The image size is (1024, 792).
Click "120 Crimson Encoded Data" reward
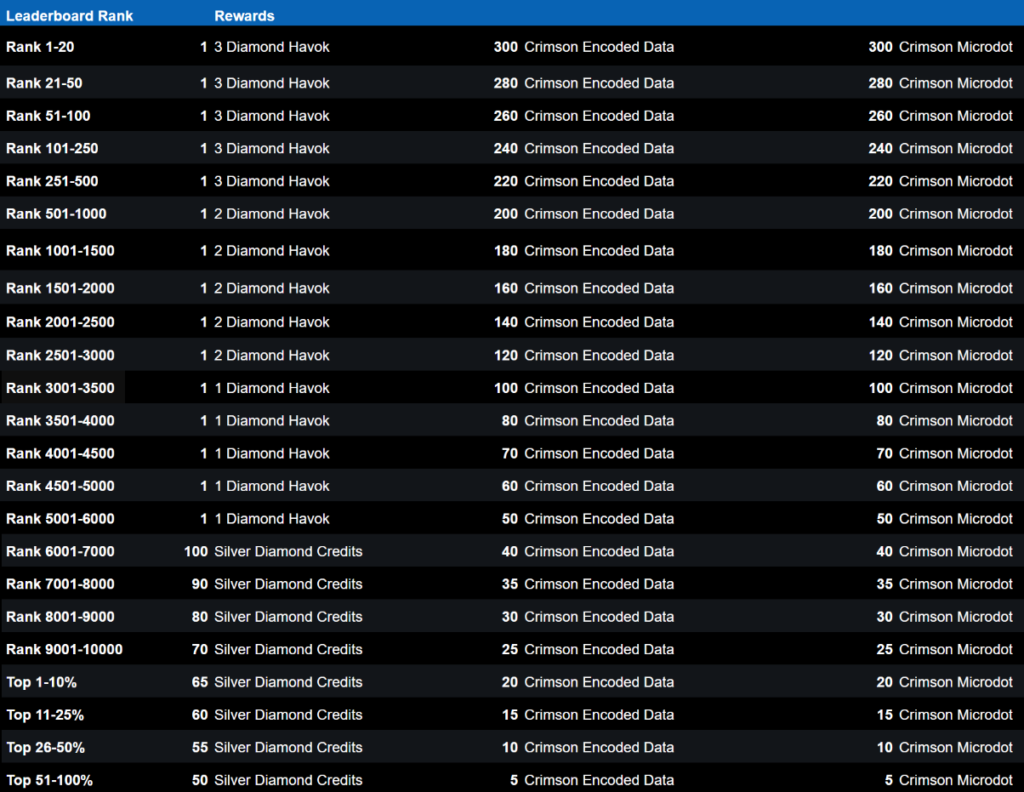point(584,356)
